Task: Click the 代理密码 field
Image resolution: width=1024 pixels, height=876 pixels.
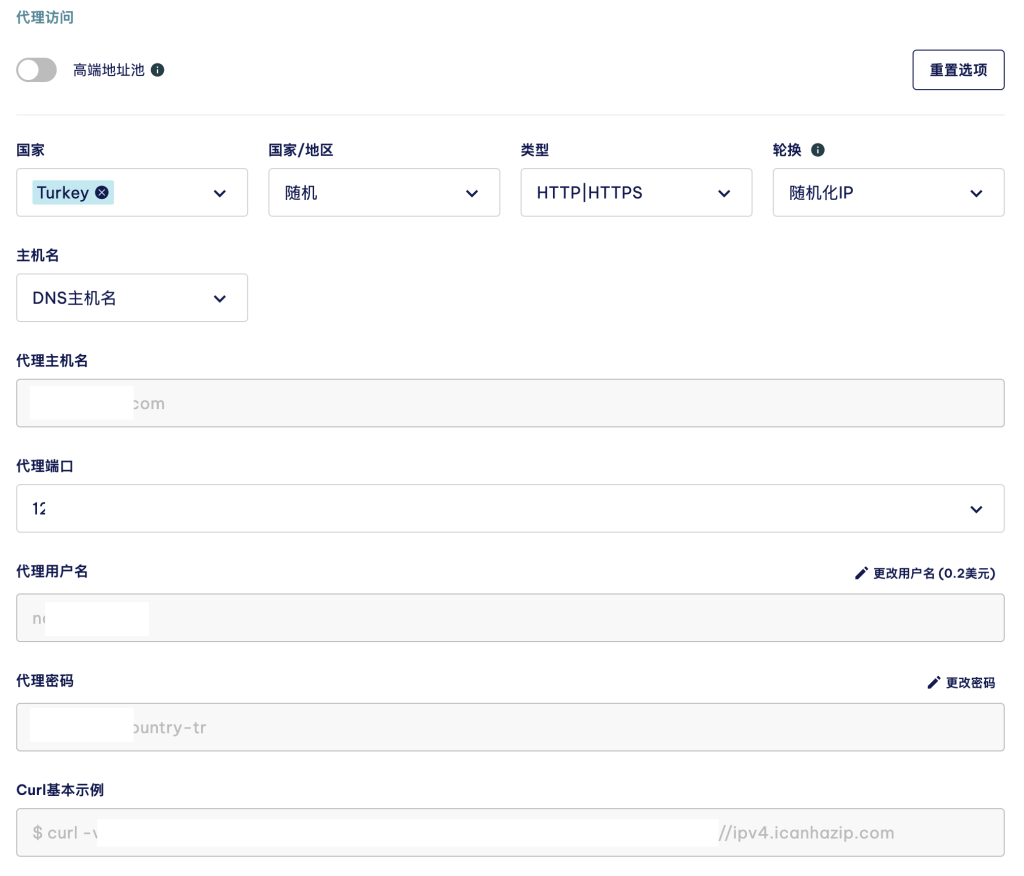Action: point(510,727)
